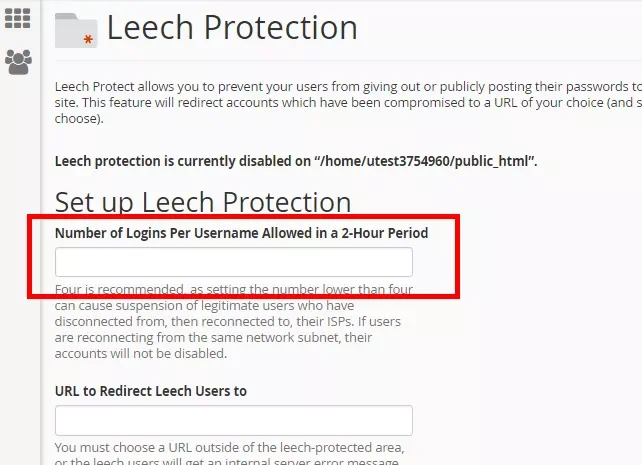Click the Set up Leech Protection heading
642x465 pixels.
click(x=203, y=202)
